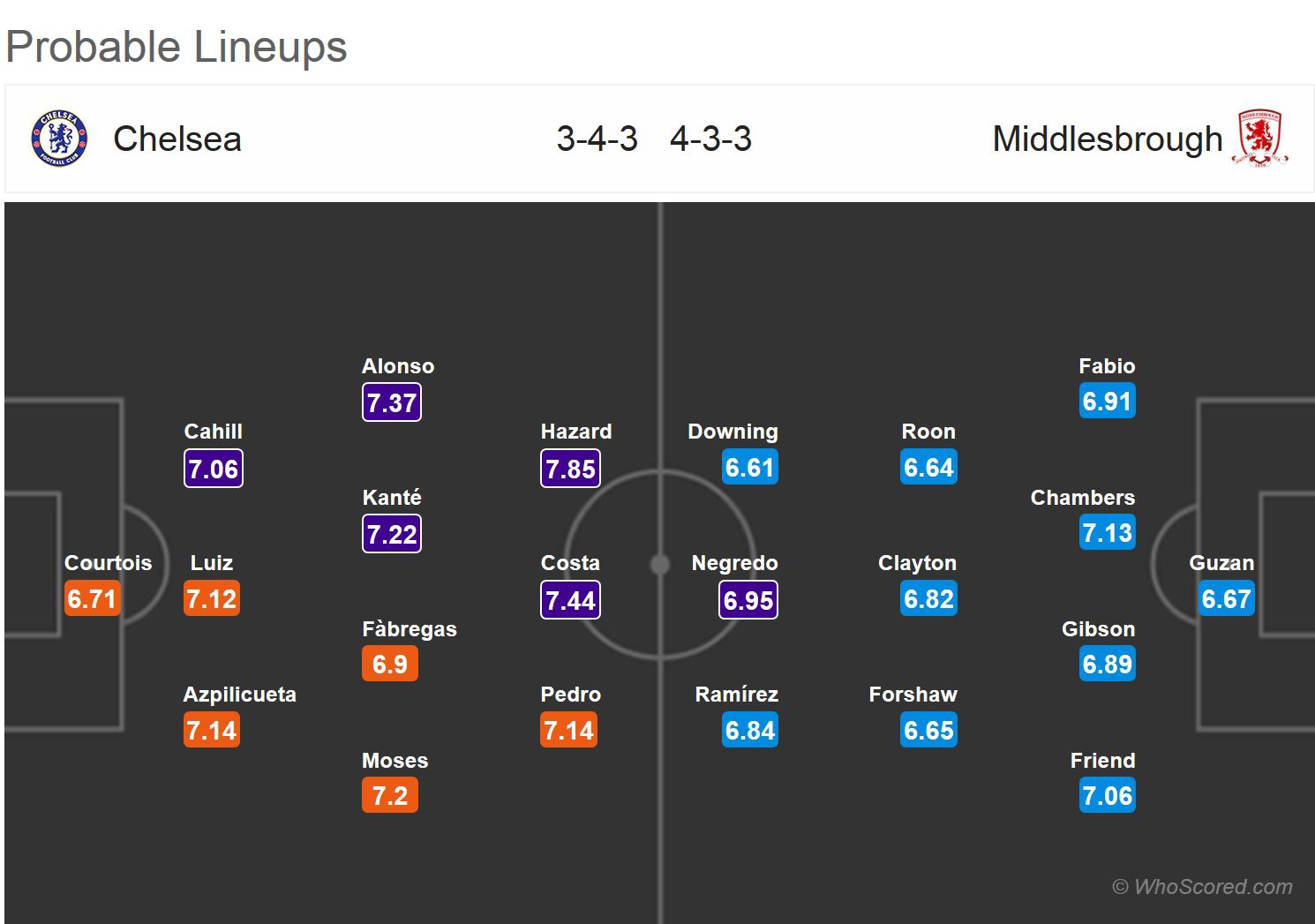
Task: Click Moses's 7.2 rating badge
Action: click(390, 796)
